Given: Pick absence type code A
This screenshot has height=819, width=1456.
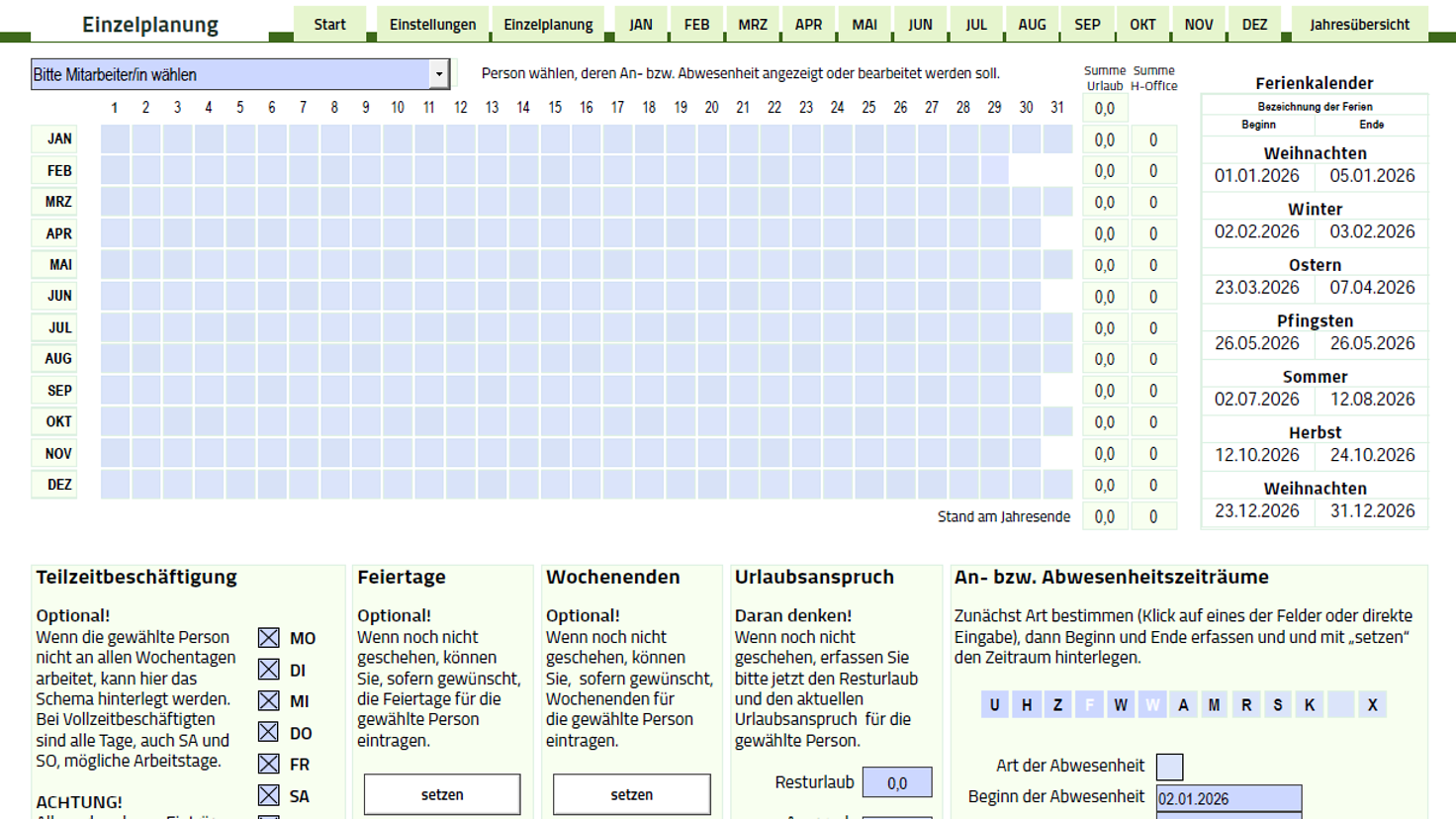Looking at the screenshot, I should (x=1183, y=705).
